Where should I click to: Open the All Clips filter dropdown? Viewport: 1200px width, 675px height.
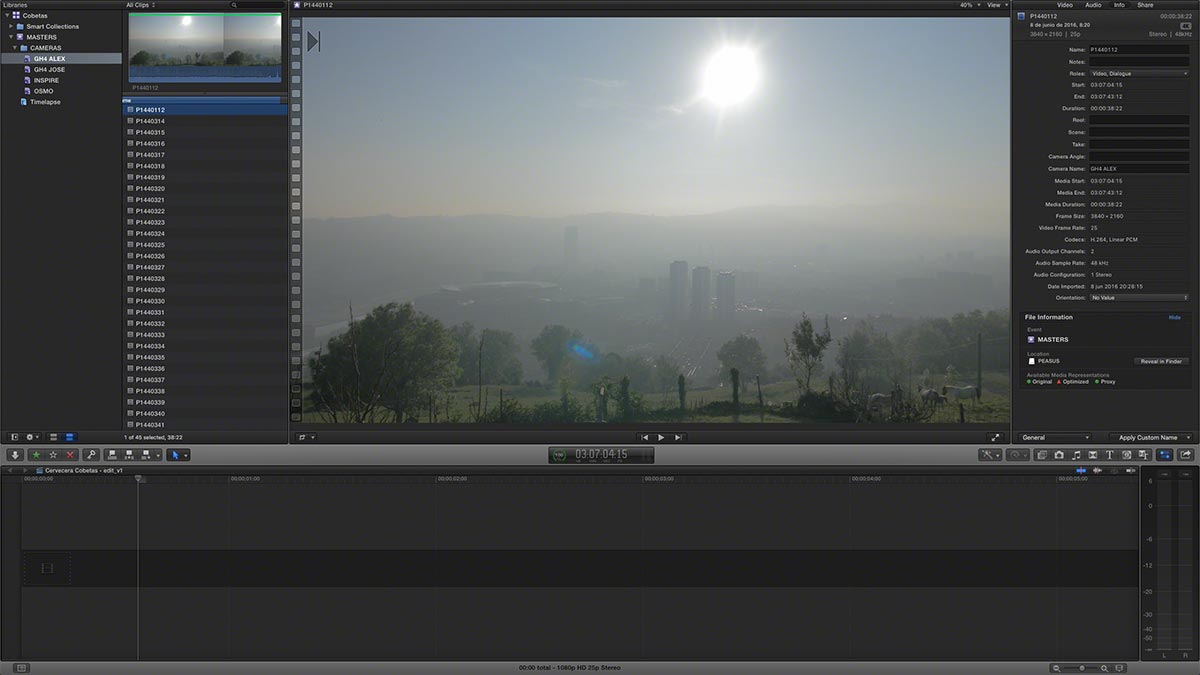coord(139,5)
